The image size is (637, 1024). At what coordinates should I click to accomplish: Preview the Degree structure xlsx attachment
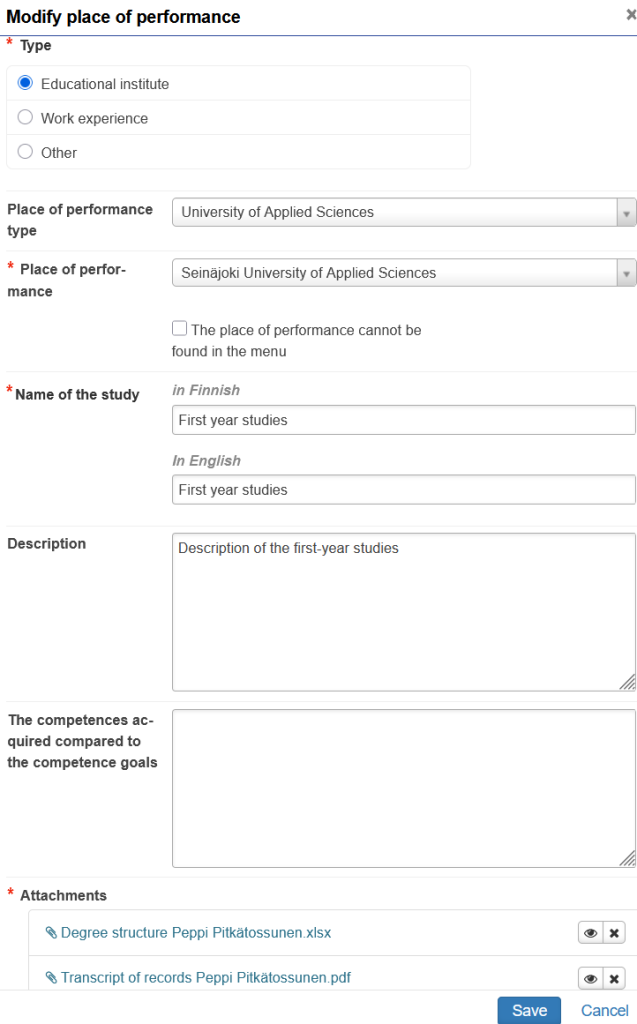pyautogui.click(x=590, y=933)
